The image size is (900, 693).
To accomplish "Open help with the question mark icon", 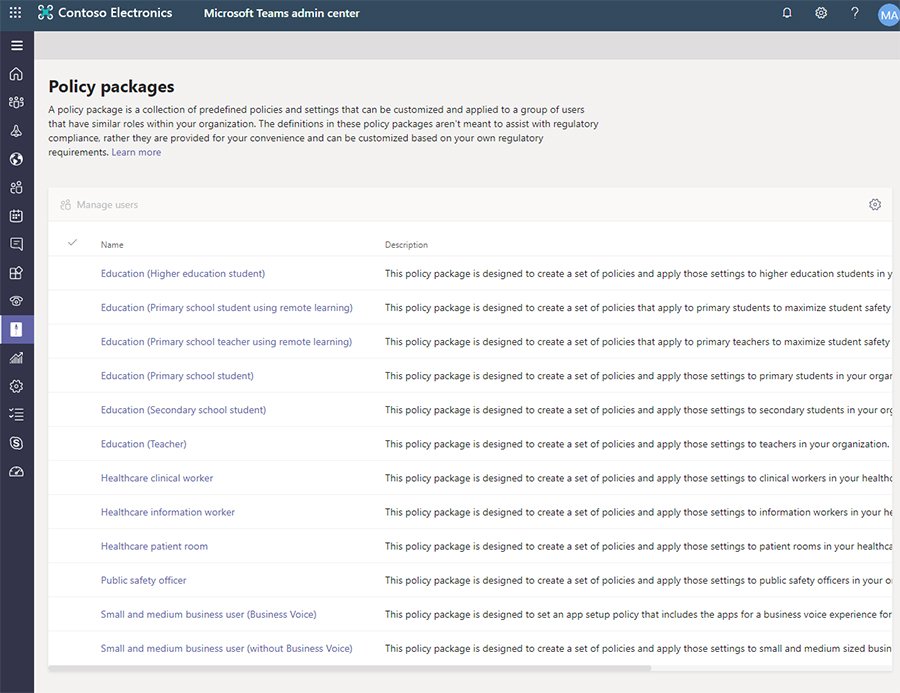I will click(x=853, y=13).
